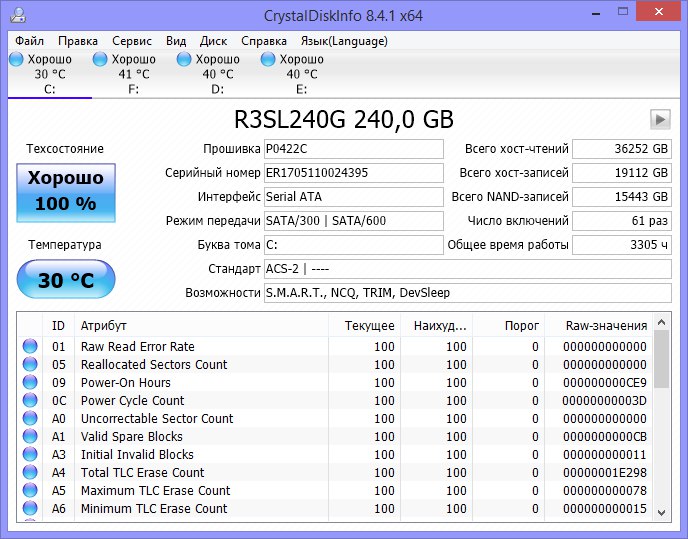The height and width of the screenshot is (539, 688).
Task: Click the ID column header
Action: point(58,326)
